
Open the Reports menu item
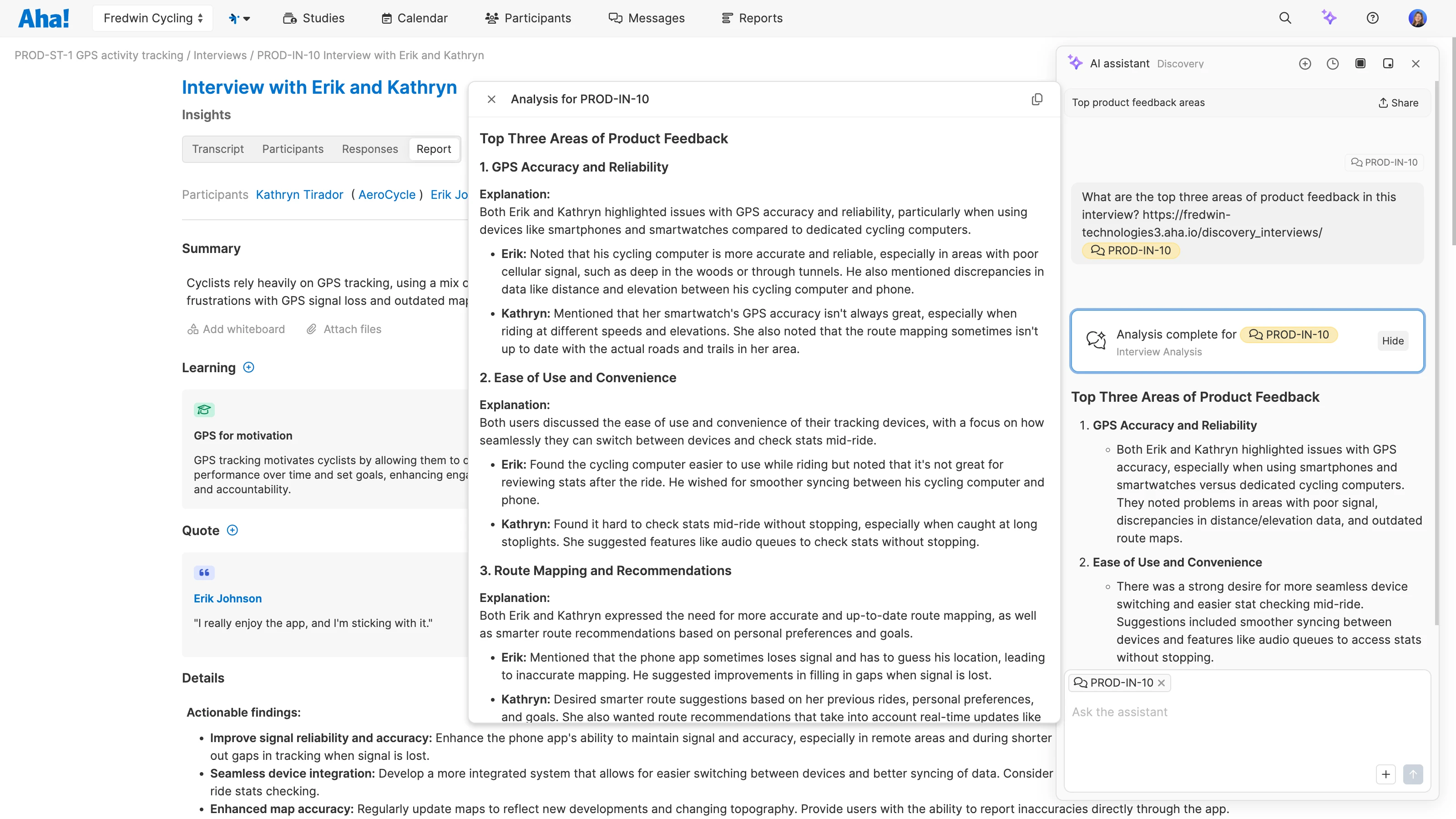(752, 18)
